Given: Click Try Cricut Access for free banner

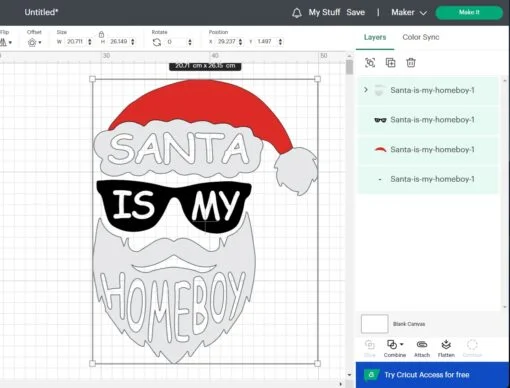Looking at the screenshot, I should [433, 375].
